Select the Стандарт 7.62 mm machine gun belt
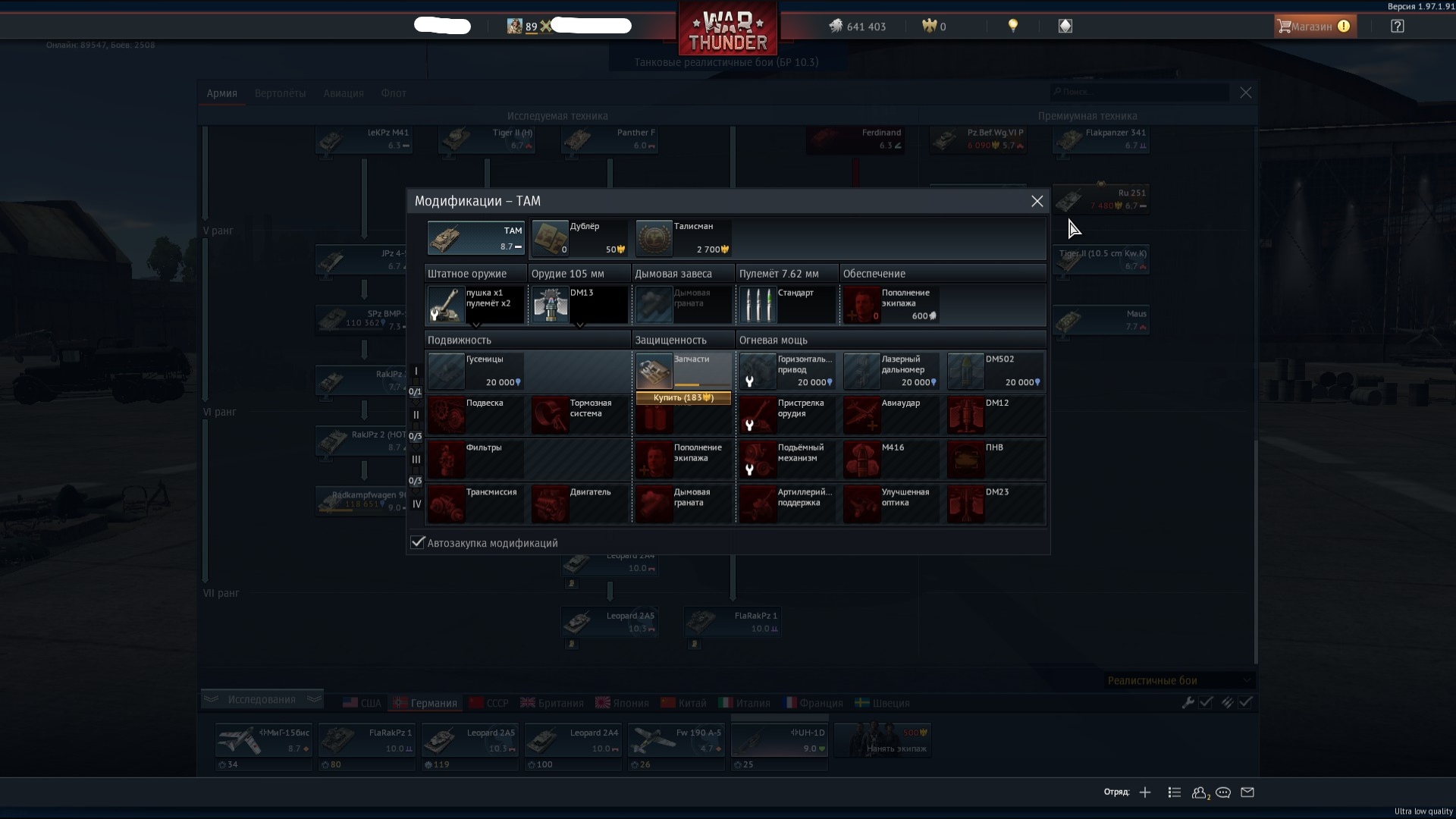Screen dimensions: 1456x819 point(787,304)
